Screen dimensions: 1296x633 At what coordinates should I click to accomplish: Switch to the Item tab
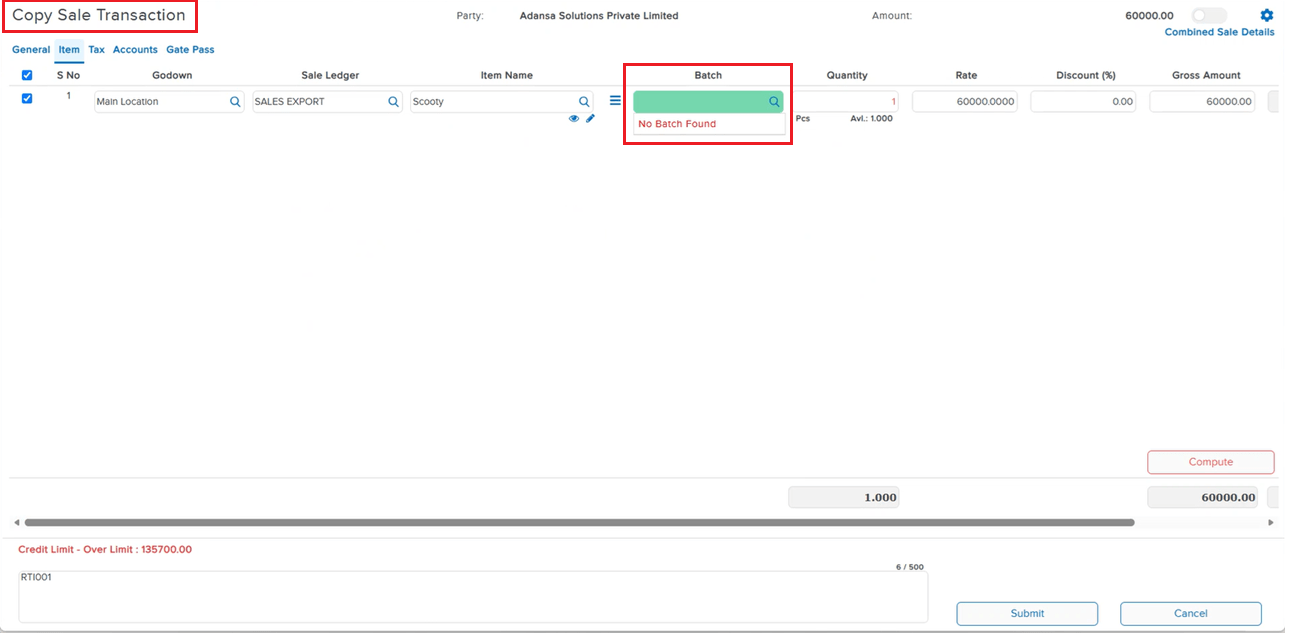[69, 49]
